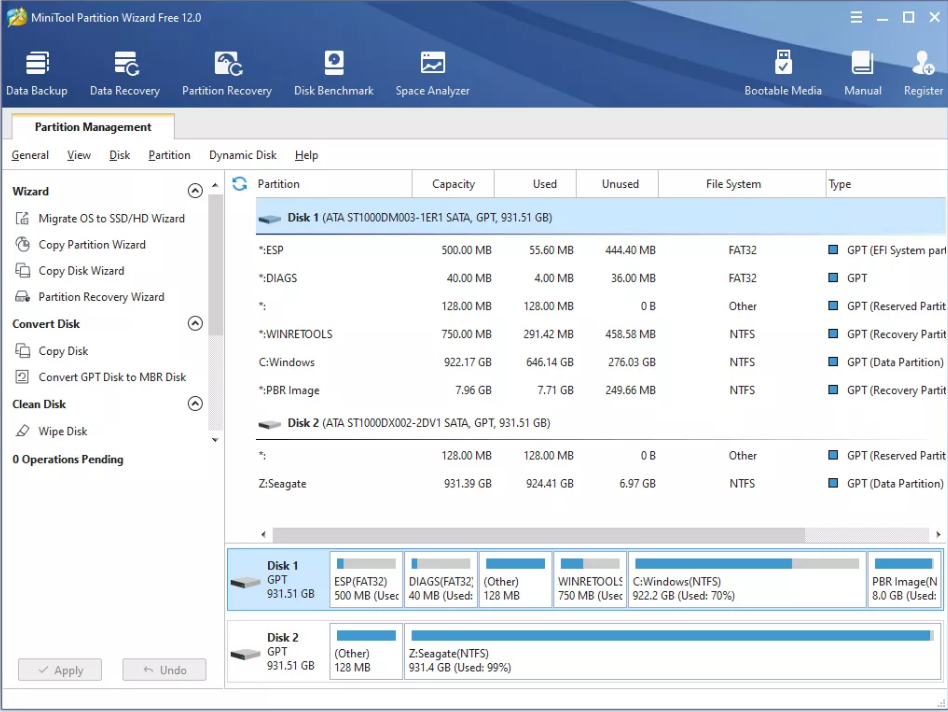Select the DIAGS(FAT32) block in the disk map
Viewport: 948px width, 712px height.
click(x=441, y=579)
